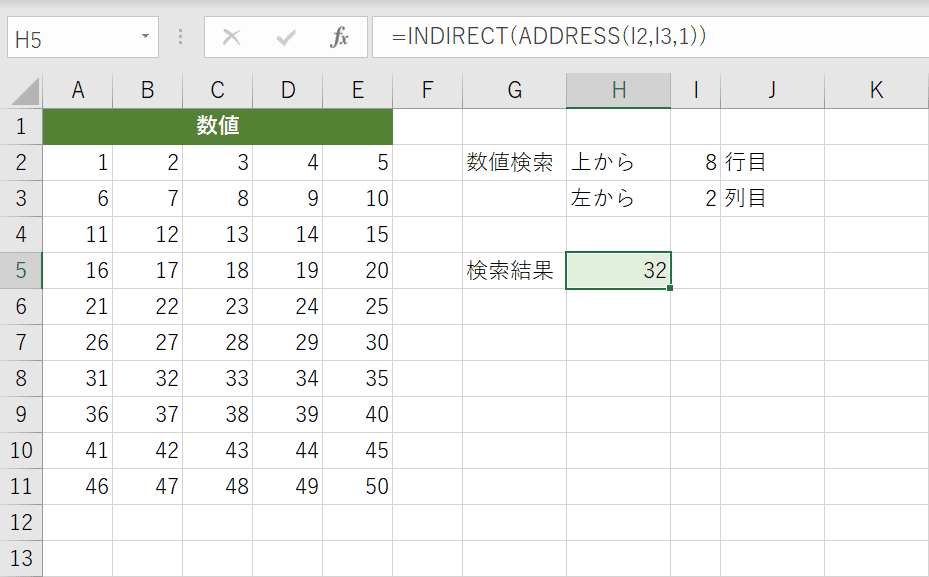Click cell J2 with 行目
The image size is (929, 577).
click(x=772, y=162)
